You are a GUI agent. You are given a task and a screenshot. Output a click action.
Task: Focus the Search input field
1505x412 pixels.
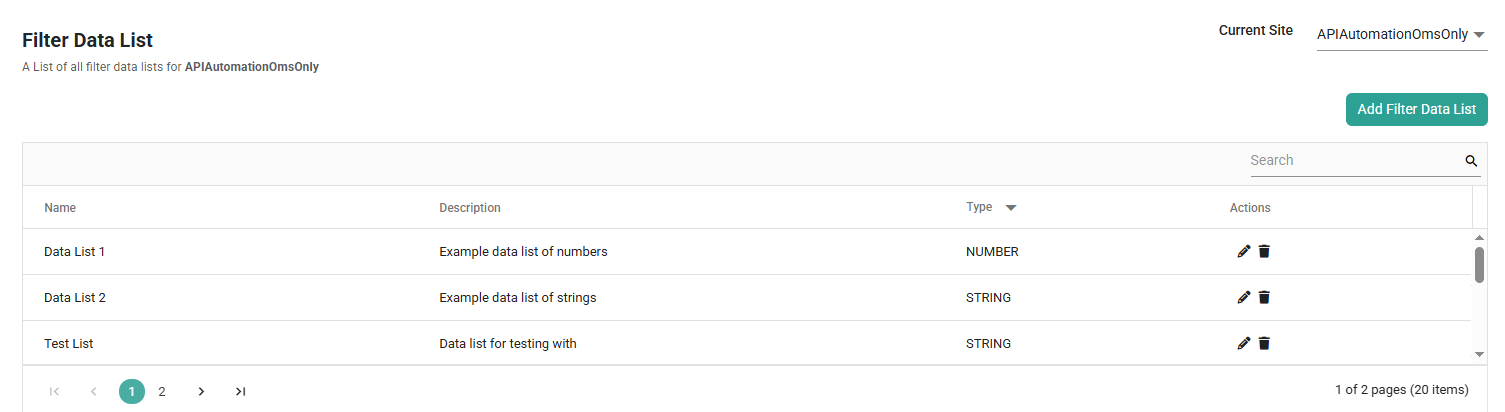pos(1355,161)
